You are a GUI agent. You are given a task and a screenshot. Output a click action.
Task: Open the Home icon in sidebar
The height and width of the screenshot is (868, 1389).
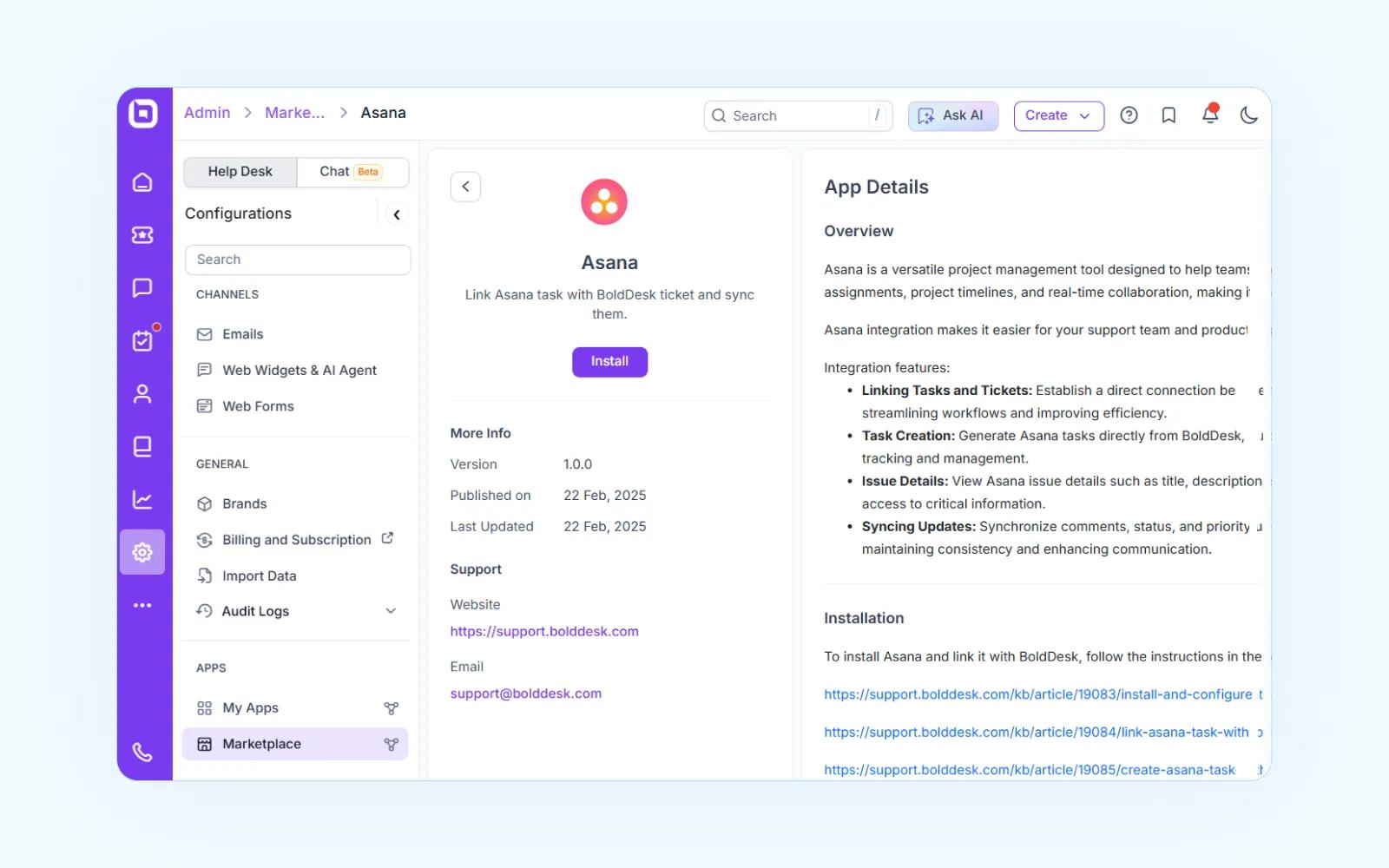coord(142,182)
